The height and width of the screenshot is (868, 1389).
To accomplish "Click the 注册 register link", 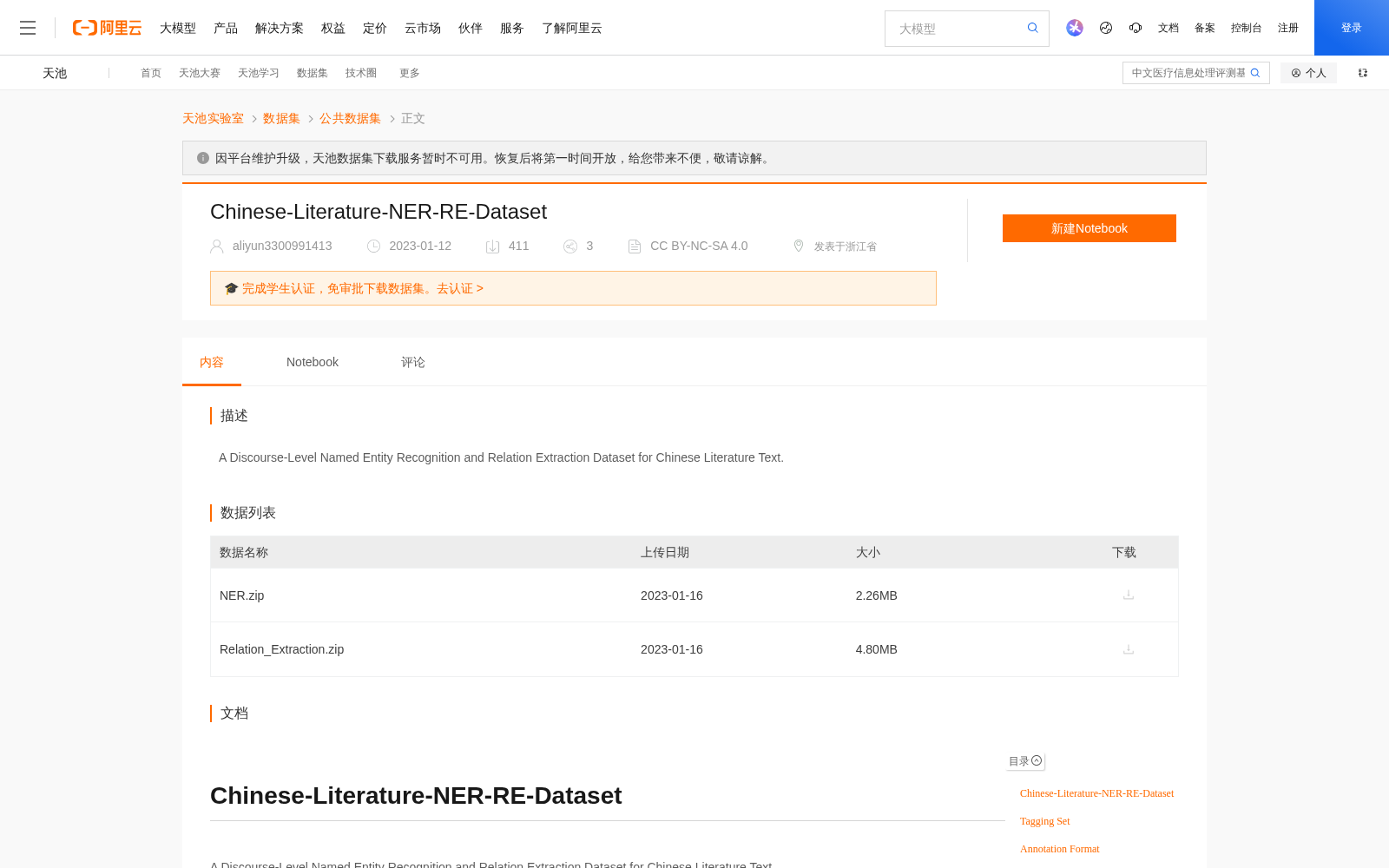I will click(1288, 28).
